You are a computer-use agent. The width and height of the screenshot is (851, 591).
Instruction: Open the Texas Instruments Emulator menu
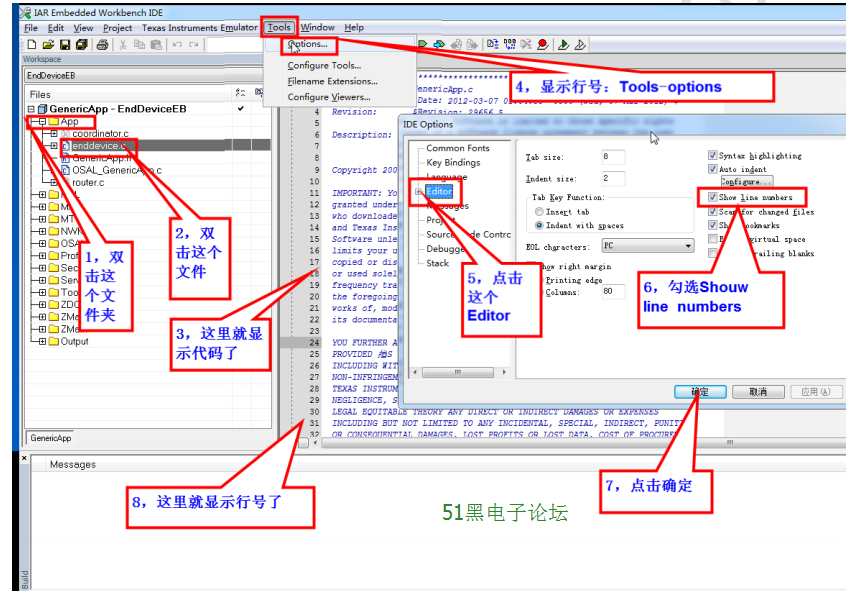click(199, 28)
